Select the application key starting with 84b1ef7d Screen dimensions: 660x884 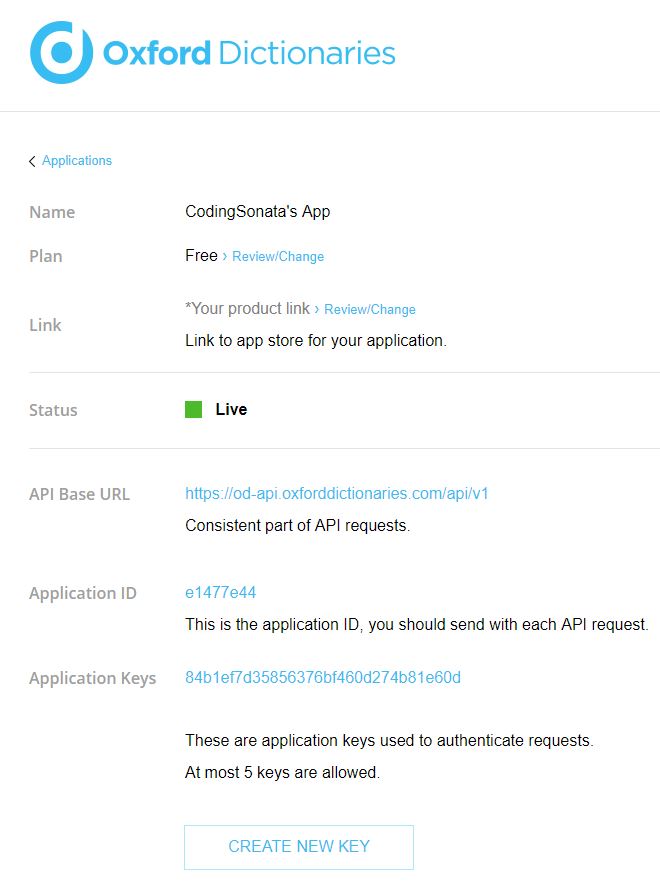point(322,678)
